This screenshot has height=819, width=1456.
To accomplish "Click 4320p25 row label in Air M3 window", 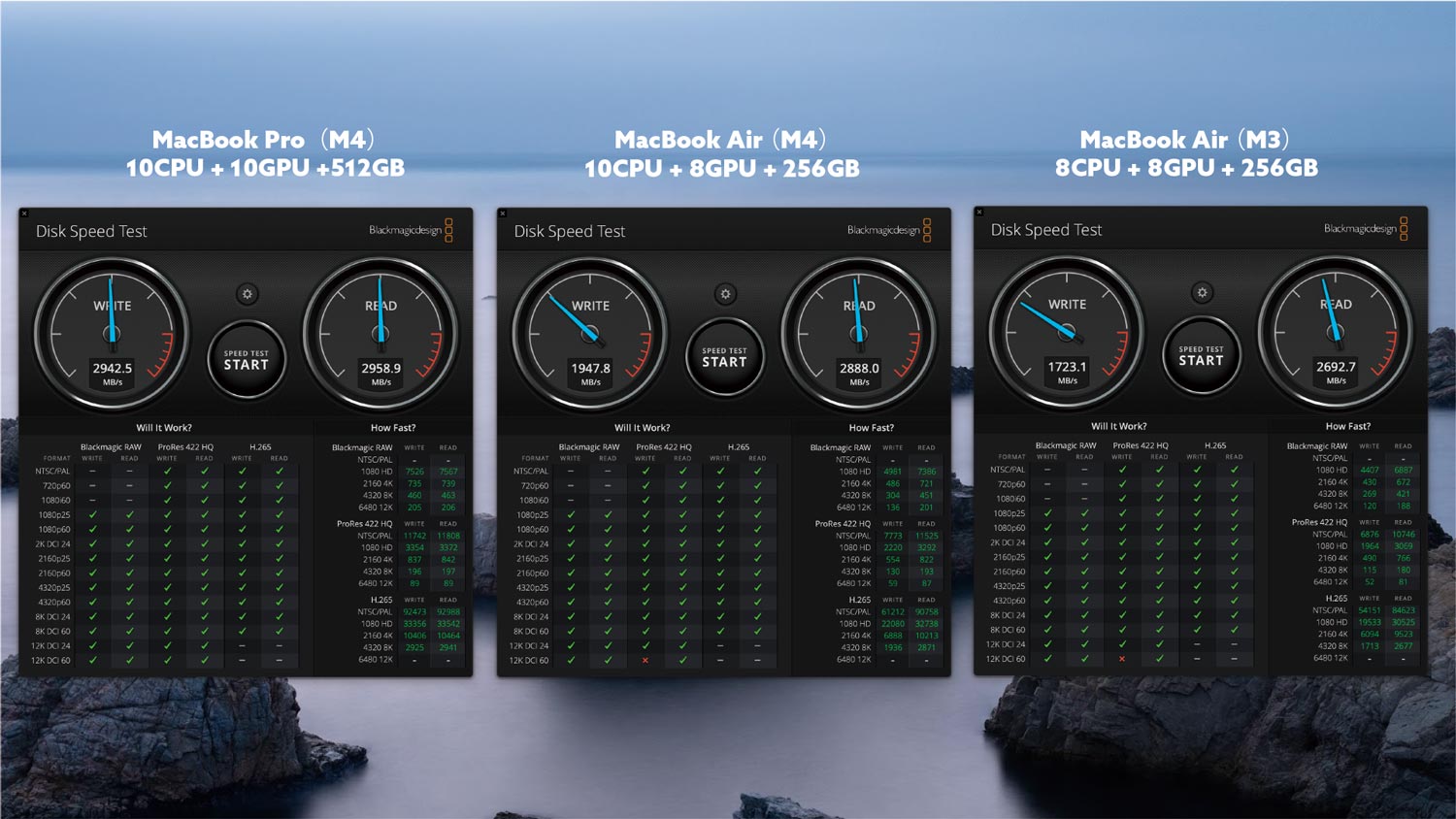I will [x=1009, y=586].
